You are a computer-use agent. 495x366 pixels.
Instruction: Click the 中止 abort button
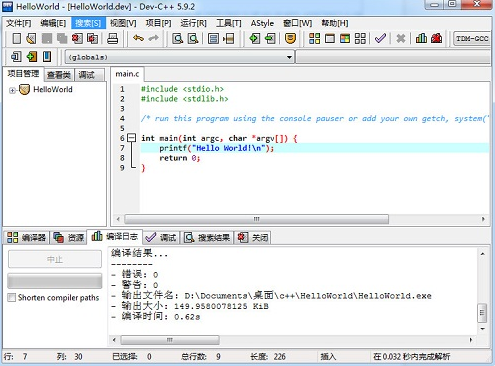click(x=55, y=259)
